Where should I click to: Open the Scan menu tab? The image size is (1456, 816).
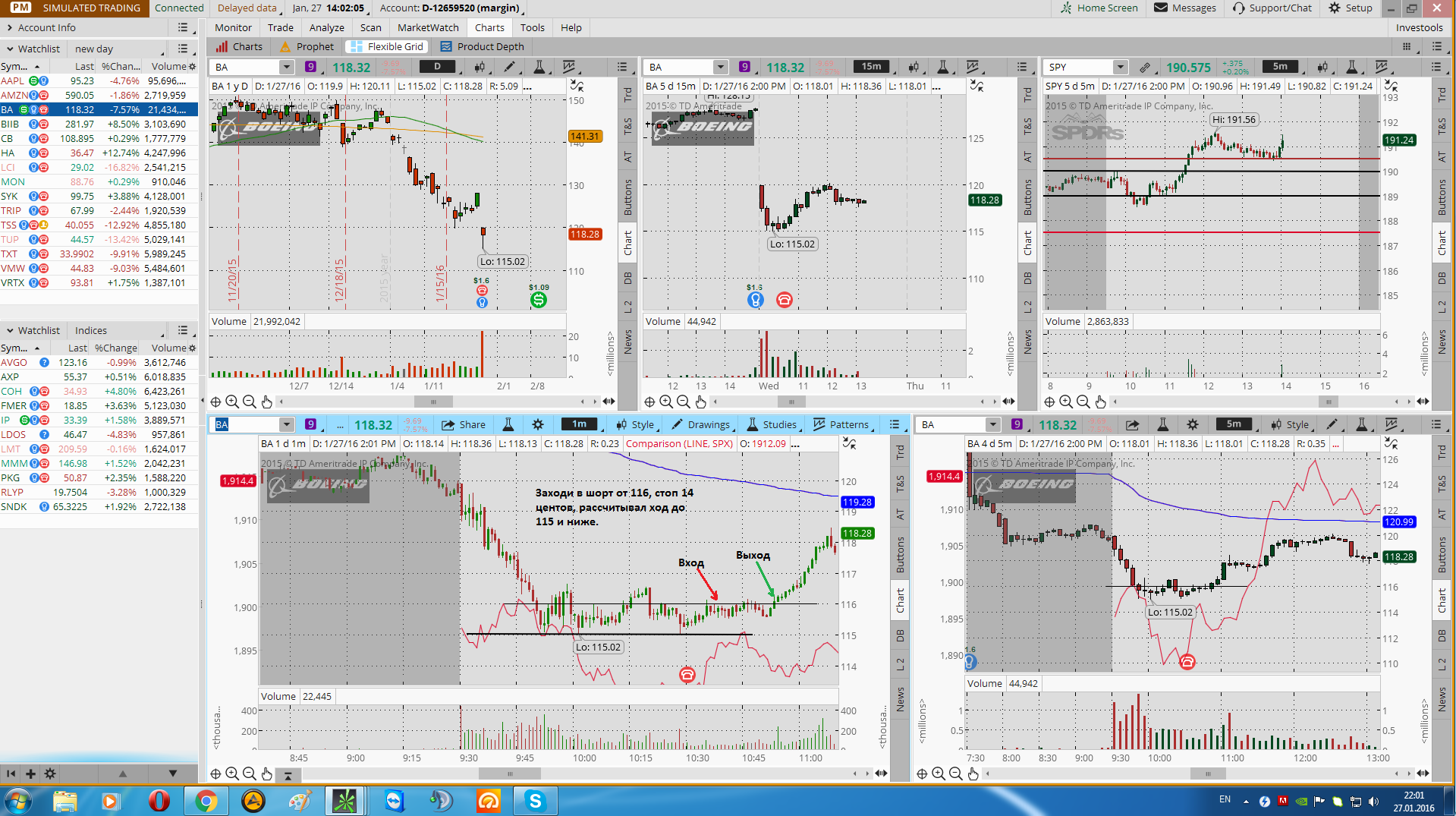(370, 28)
